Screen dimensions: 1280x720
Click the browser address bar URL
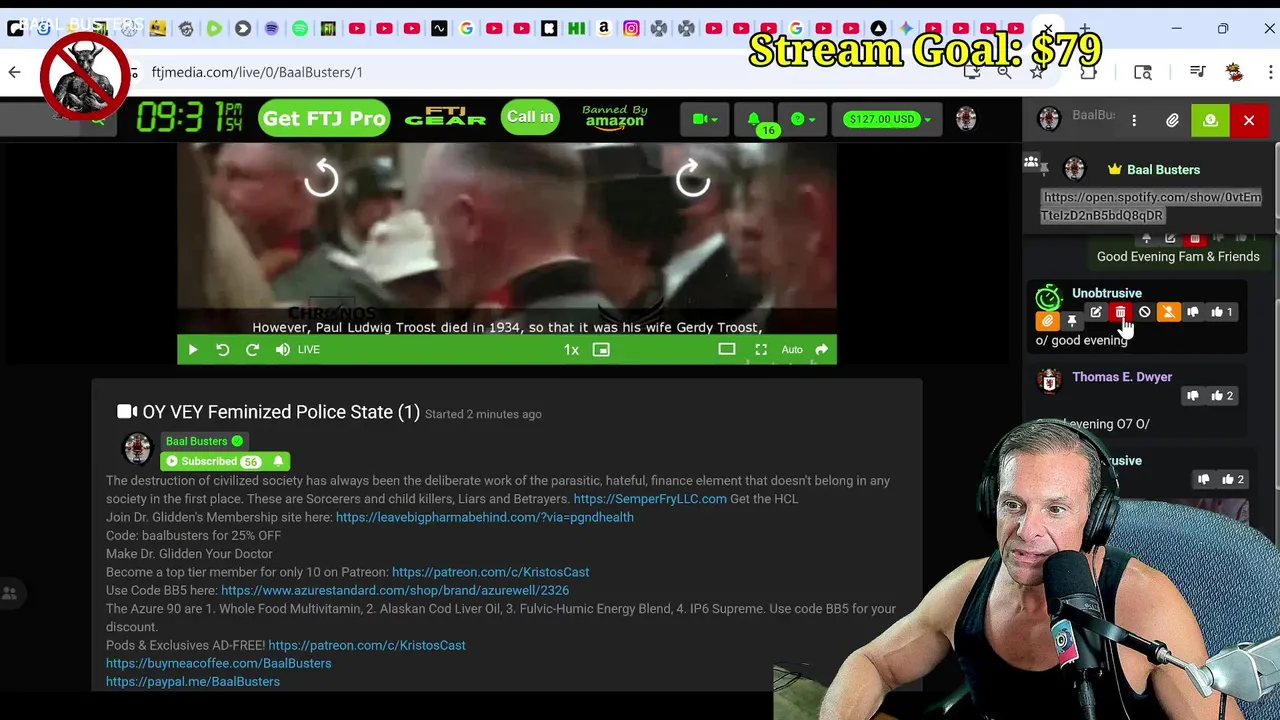click(x=257, y=72)
